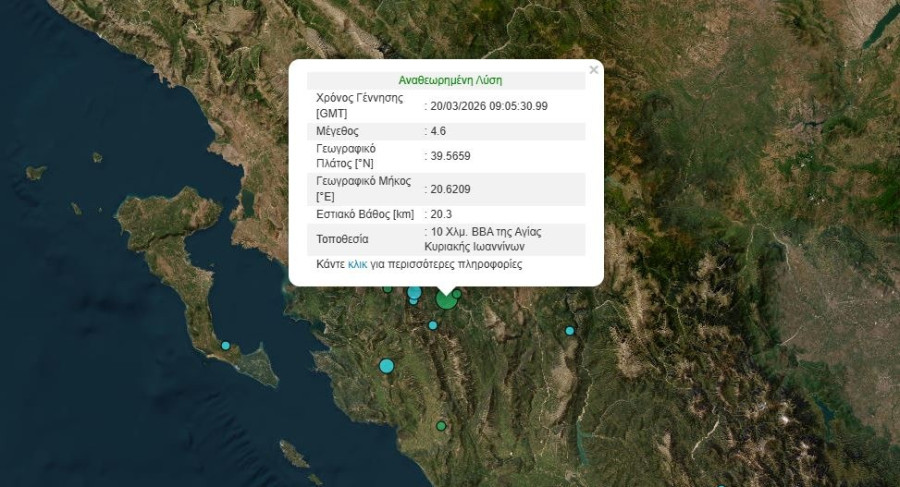
Task: Select the small green marker right of the large green one
Action: (x=457, y=293)
